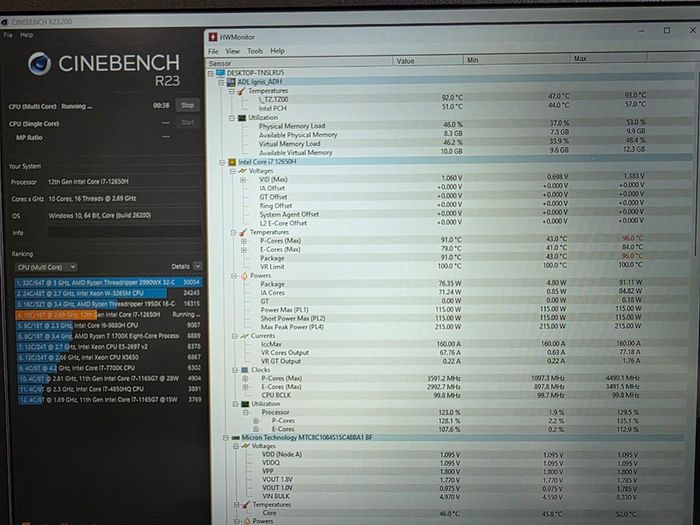The height and width of the screenshot is (525, 700).
Task: Click the thermometer icon of mainboard Temperatures
Action: tap(241, 91)
